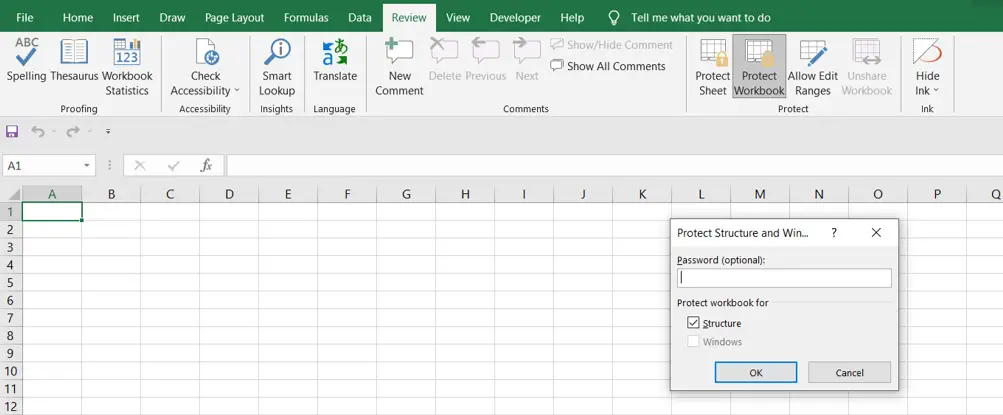Click the formula bar Cancel X icon
Image resolution: width=1003 pixels, height=415 pixels.
pos(140,166)
